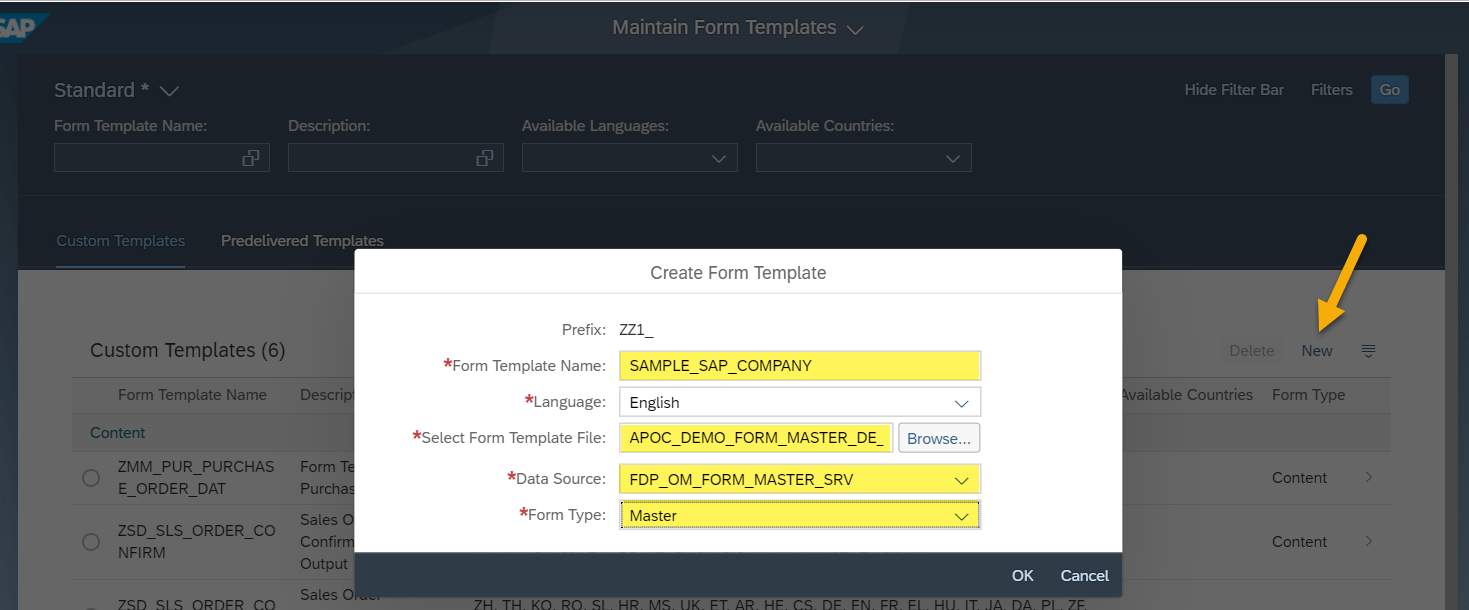Open value help for Form Template Name filter
The image size is (1469, 610).
point(251,158)
